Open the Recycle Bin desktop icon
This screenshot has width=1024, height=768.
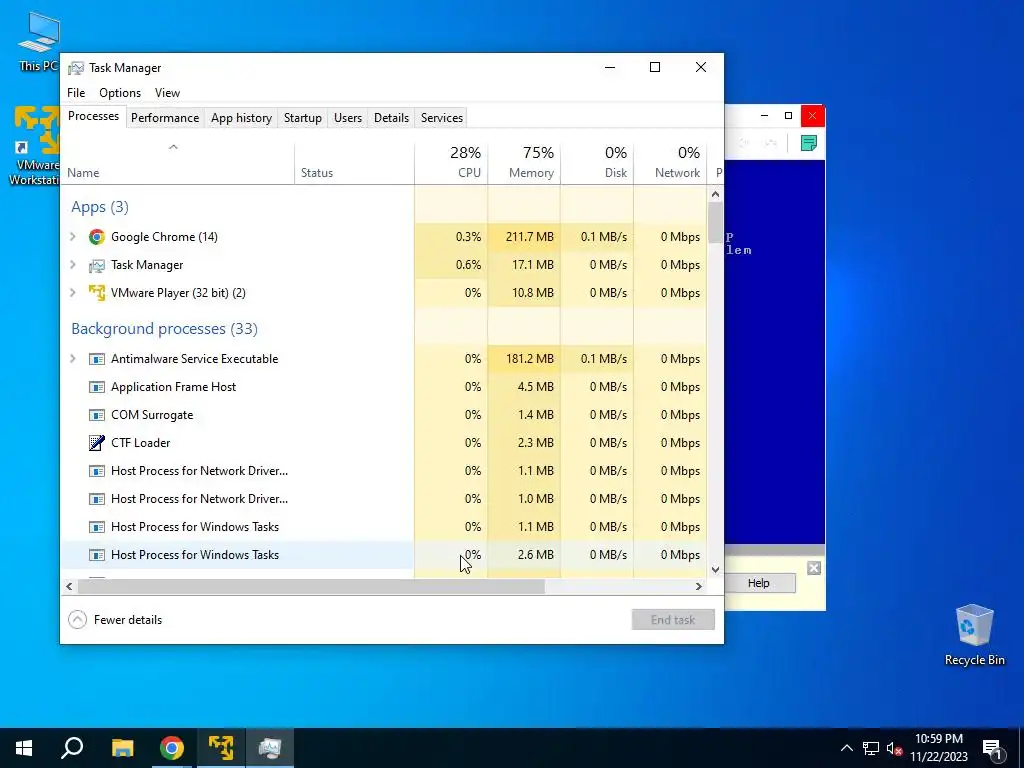[x=974, y=635]
